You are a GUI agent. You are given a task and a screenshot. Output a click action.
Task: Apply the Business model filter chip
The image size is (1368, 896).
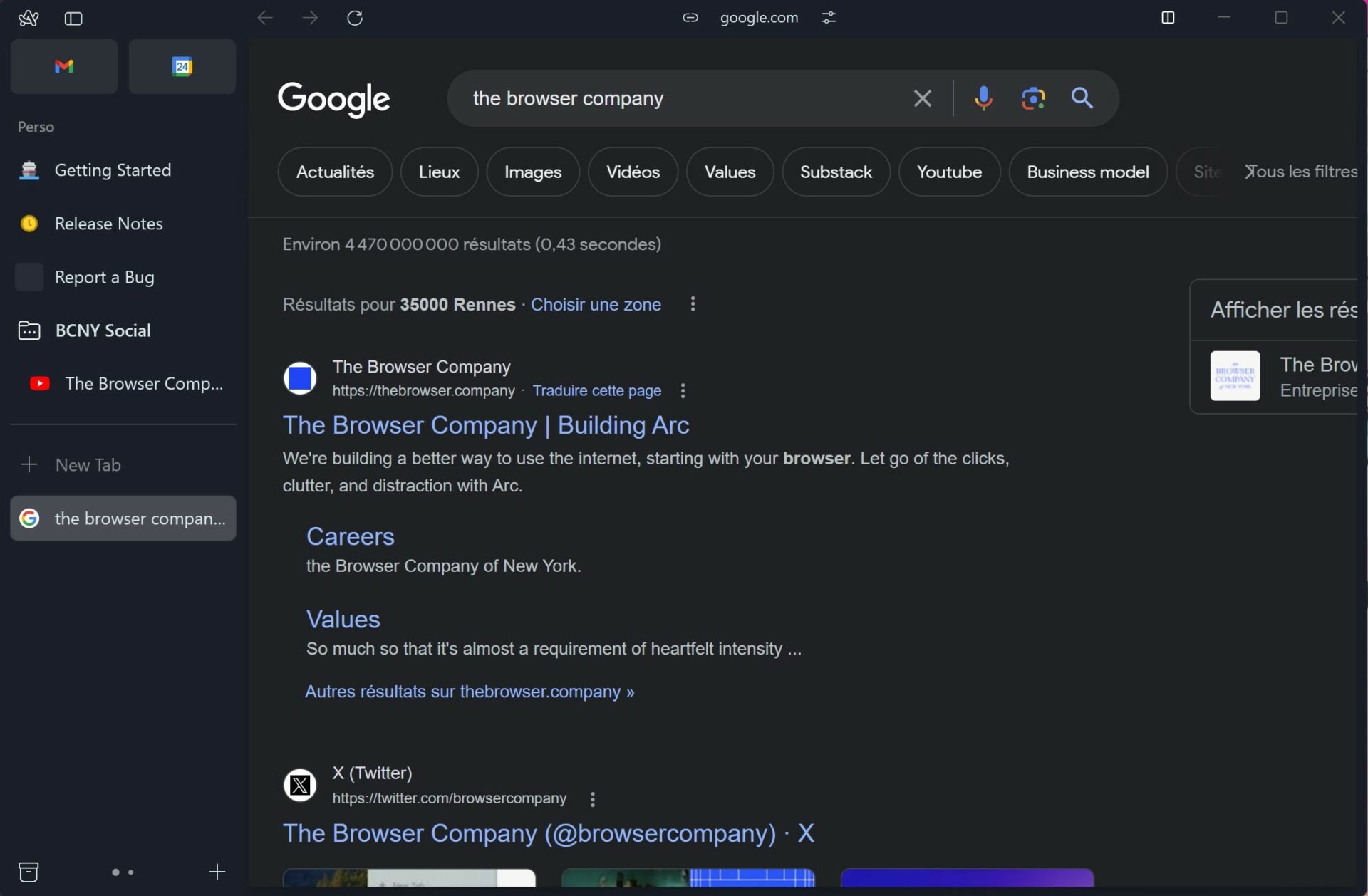pos(1087,172)
